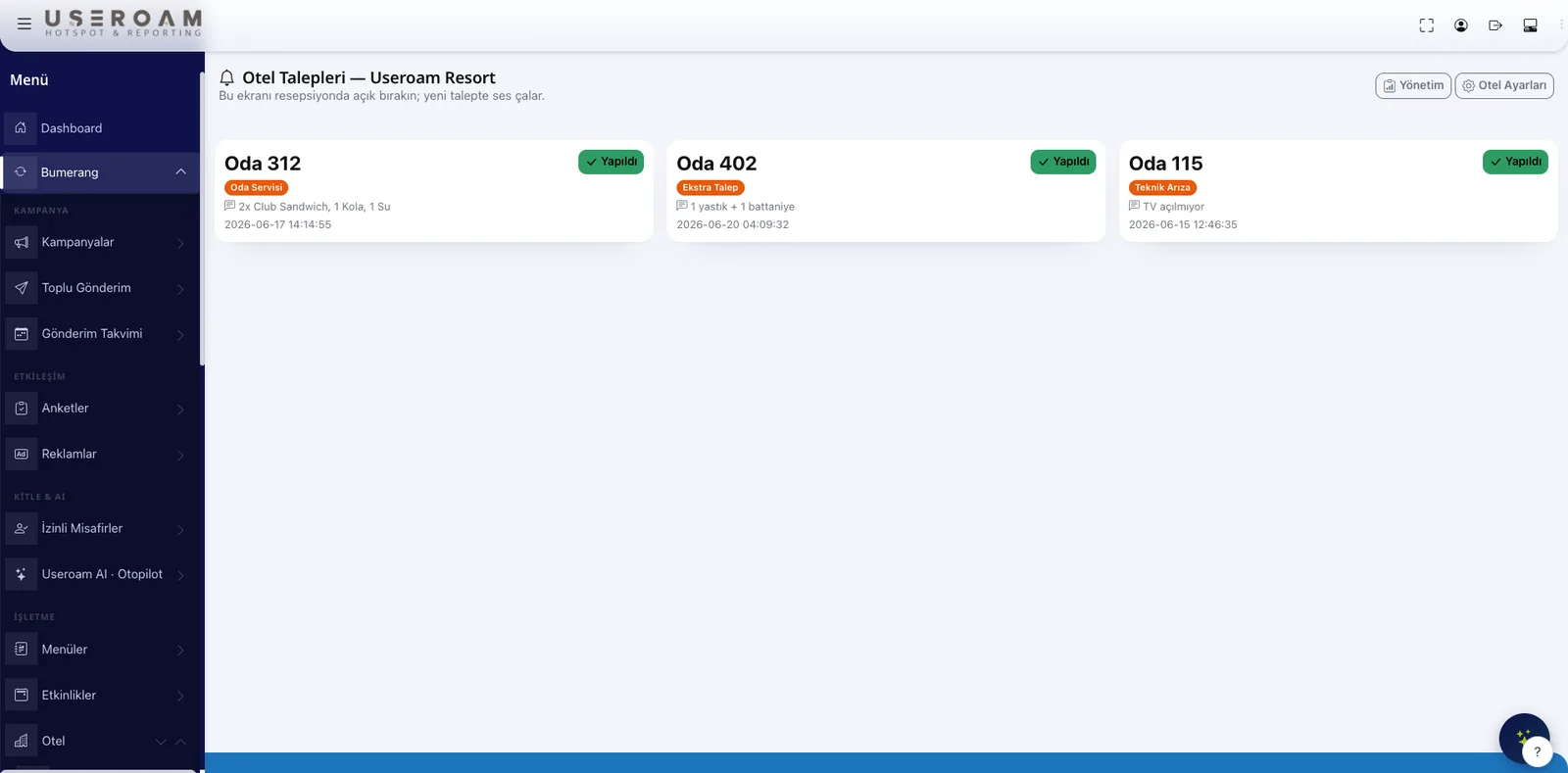The width and height of the screenshot is (1568, 773).
Task: Toggle the hamburger menu icon
Action: 24,24
